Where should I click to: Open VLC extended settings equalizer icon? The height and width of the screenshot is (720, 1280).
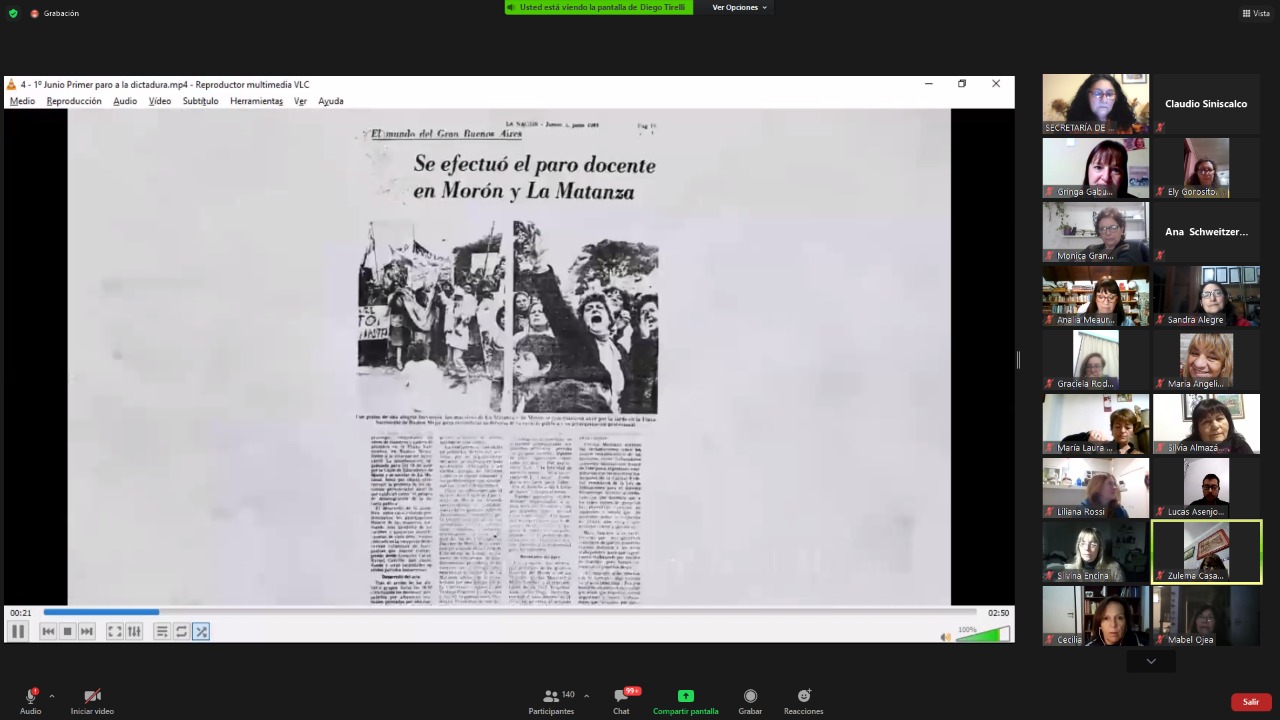[134, 631]
